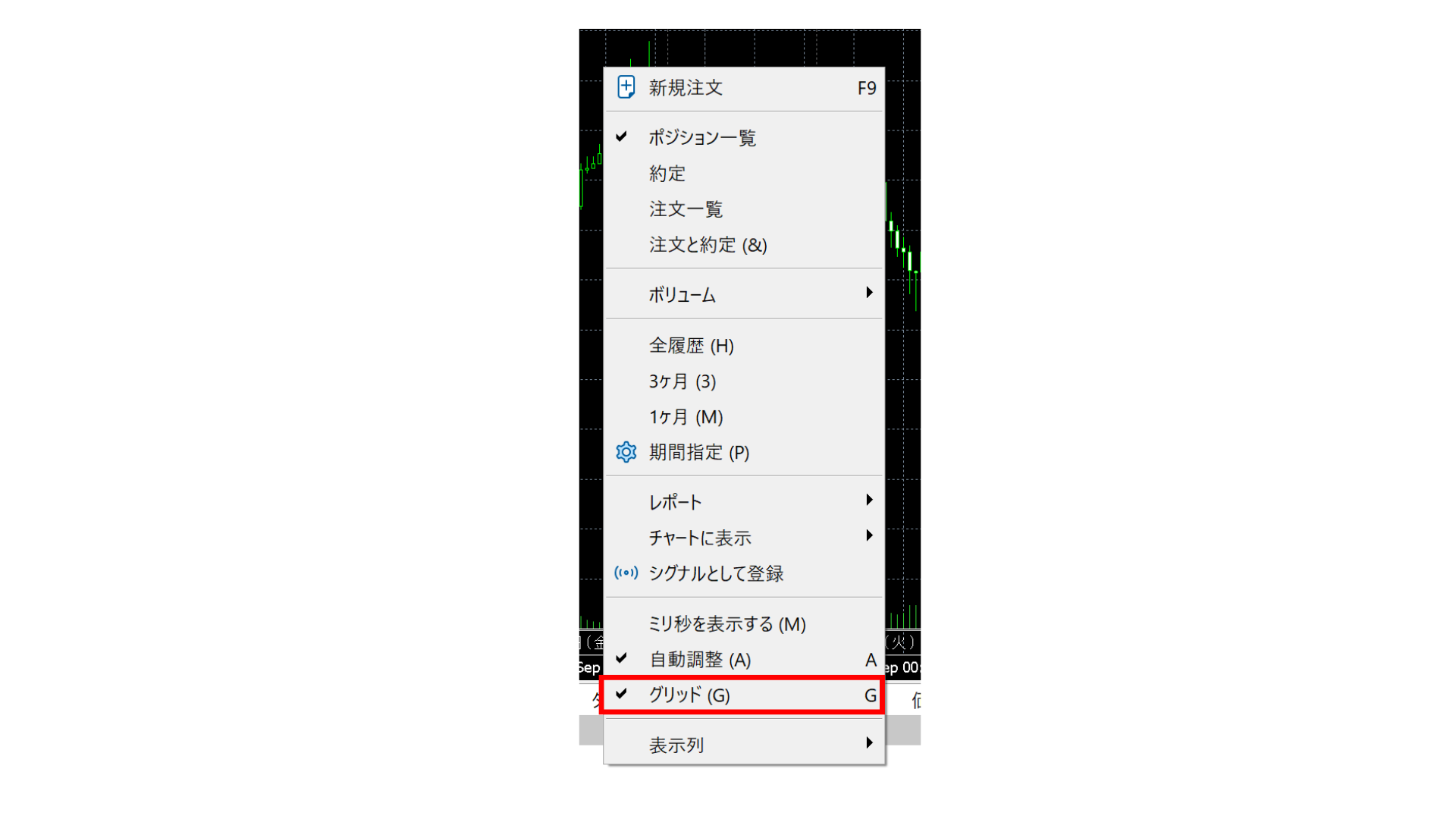The width and height of the screenshot is (1456, 819).
Task: Click the F9 shortcut label for 新規注文
Action: tap(867, 89)
